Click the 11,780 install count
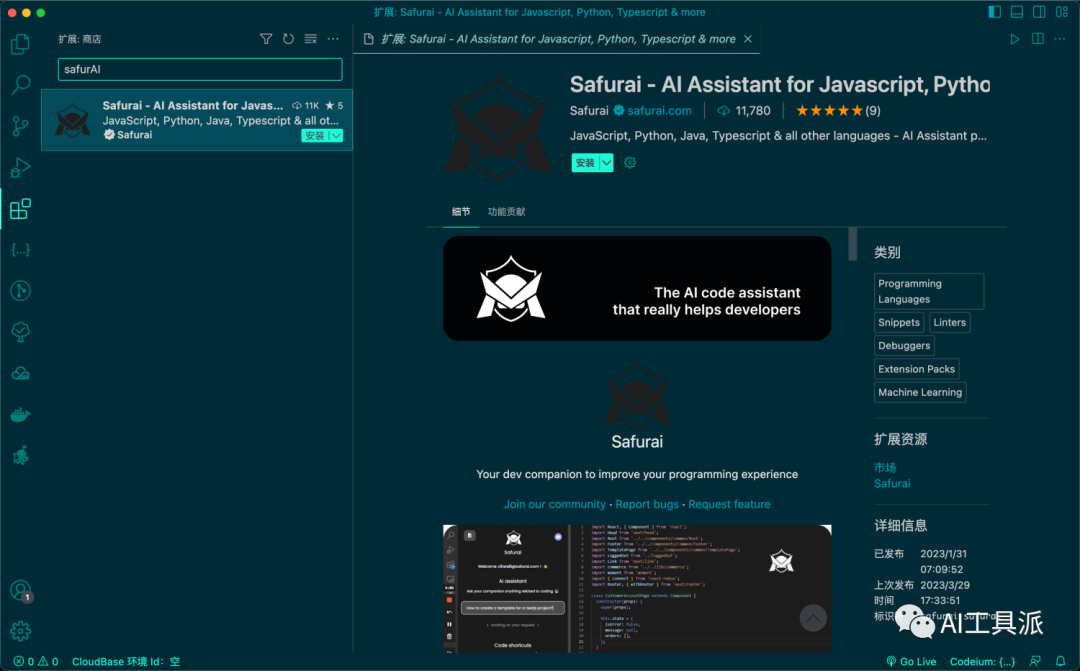The height and width of the screenshot is (671, 1080). [x=744, y=110]
